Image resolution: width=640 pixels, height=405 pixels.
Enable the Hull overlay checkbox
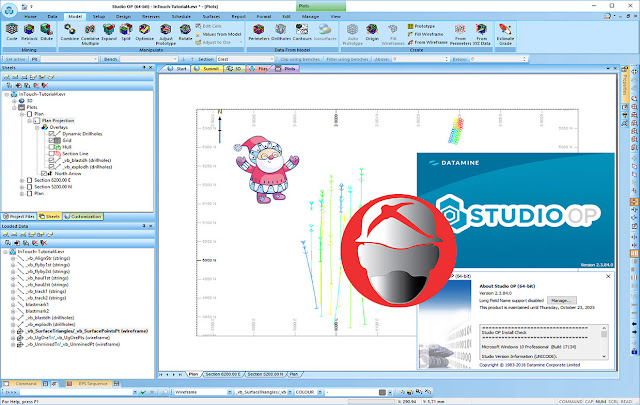[51, 147]
